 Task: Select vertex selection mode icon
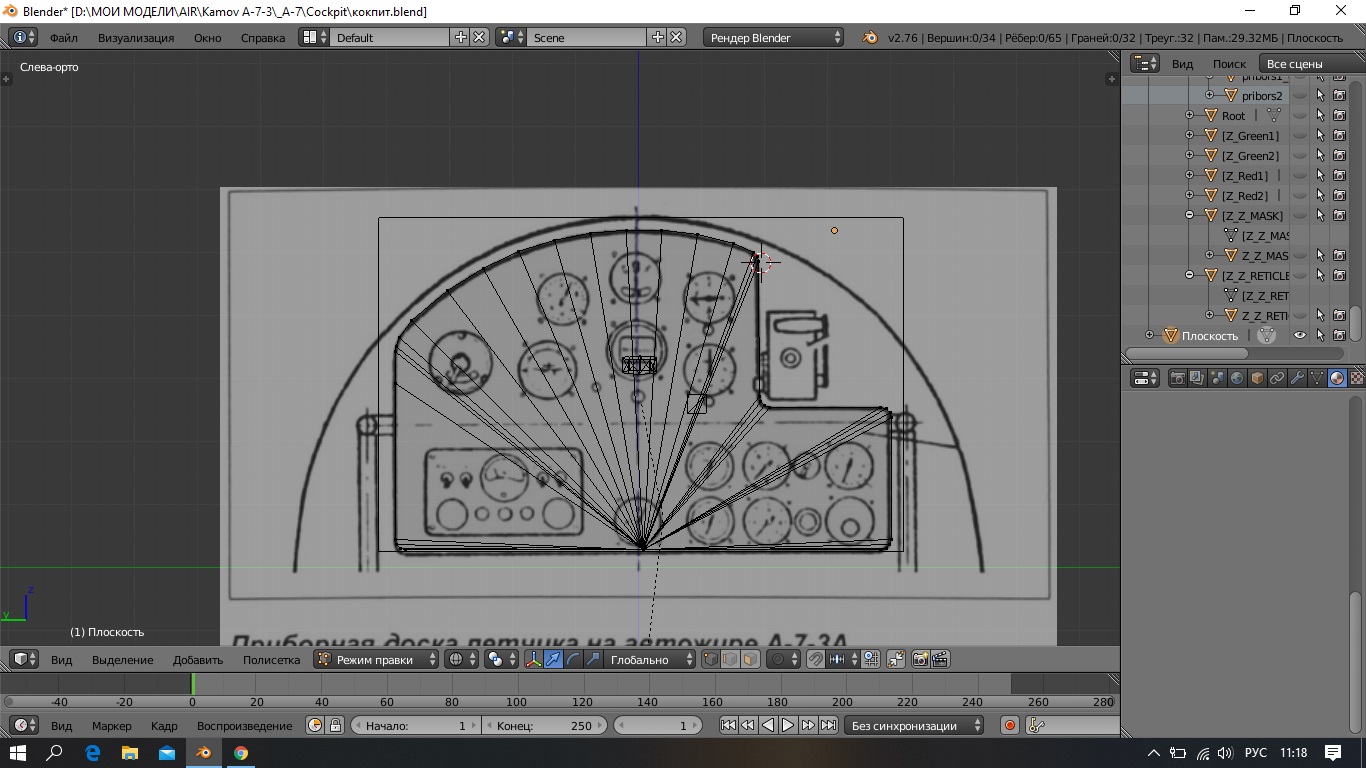coord(710,660)
